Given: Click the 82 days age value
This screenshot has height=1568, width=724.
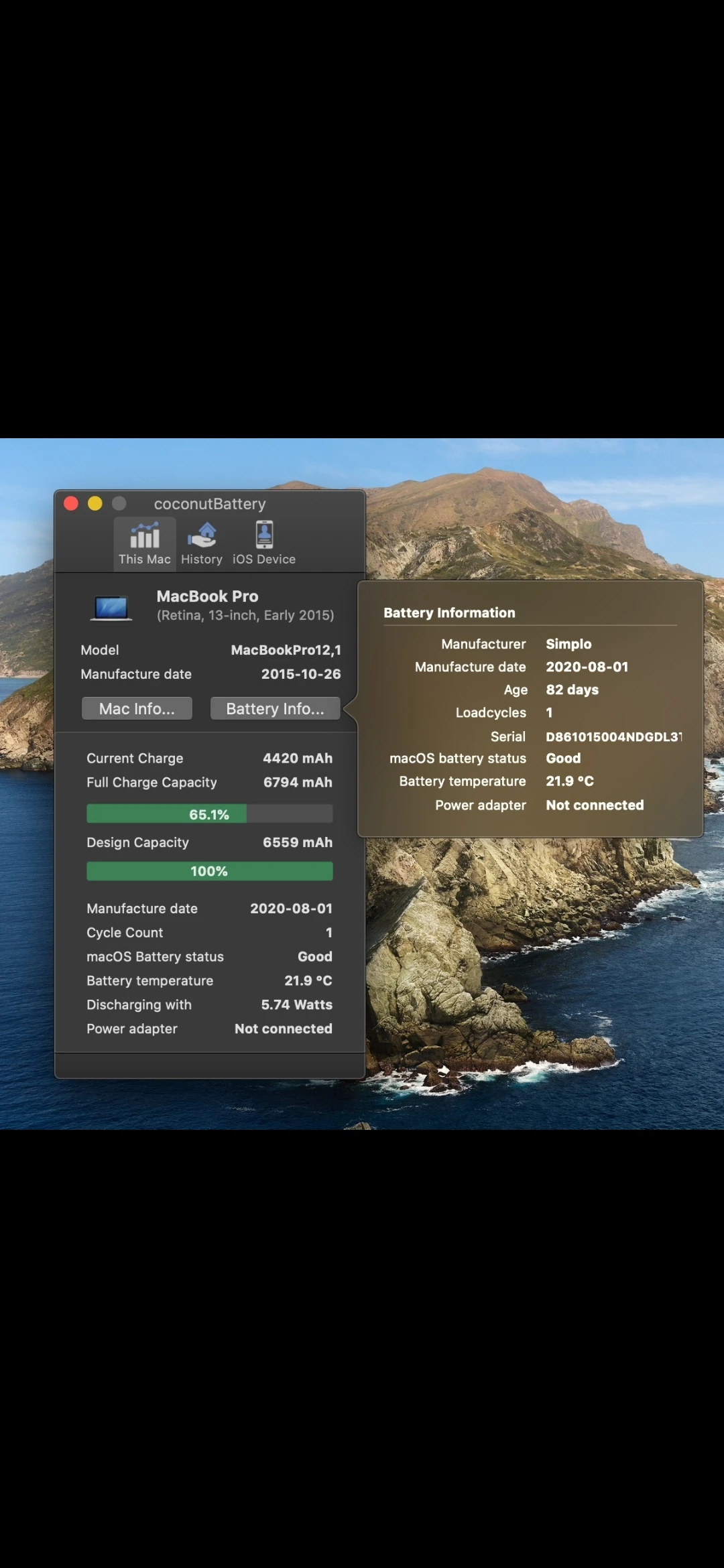Looking at the screenshot, I should 572,690.
